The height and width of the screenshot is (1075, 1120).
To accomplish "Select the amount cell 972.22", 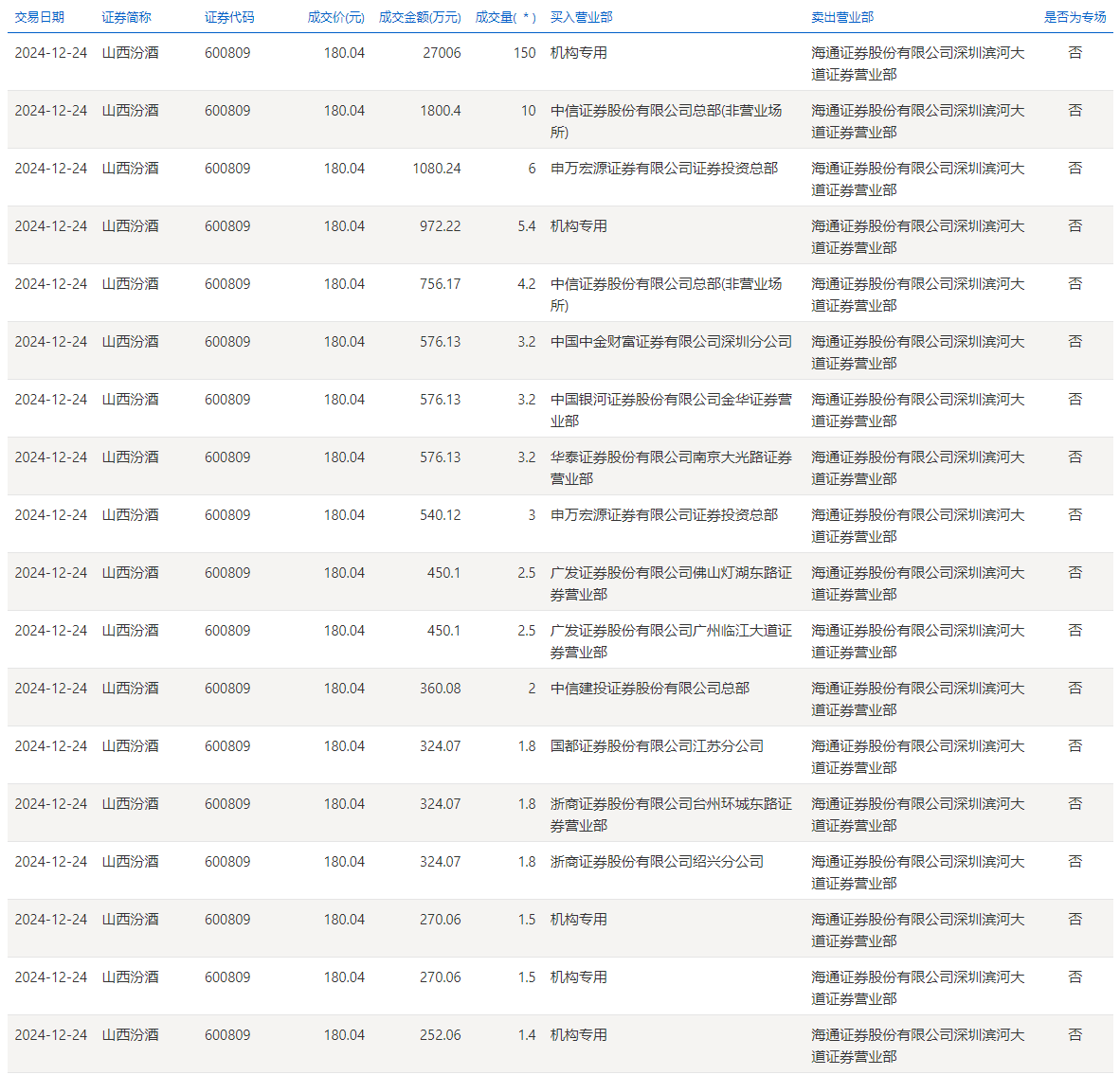I will [x=440, y=226].
